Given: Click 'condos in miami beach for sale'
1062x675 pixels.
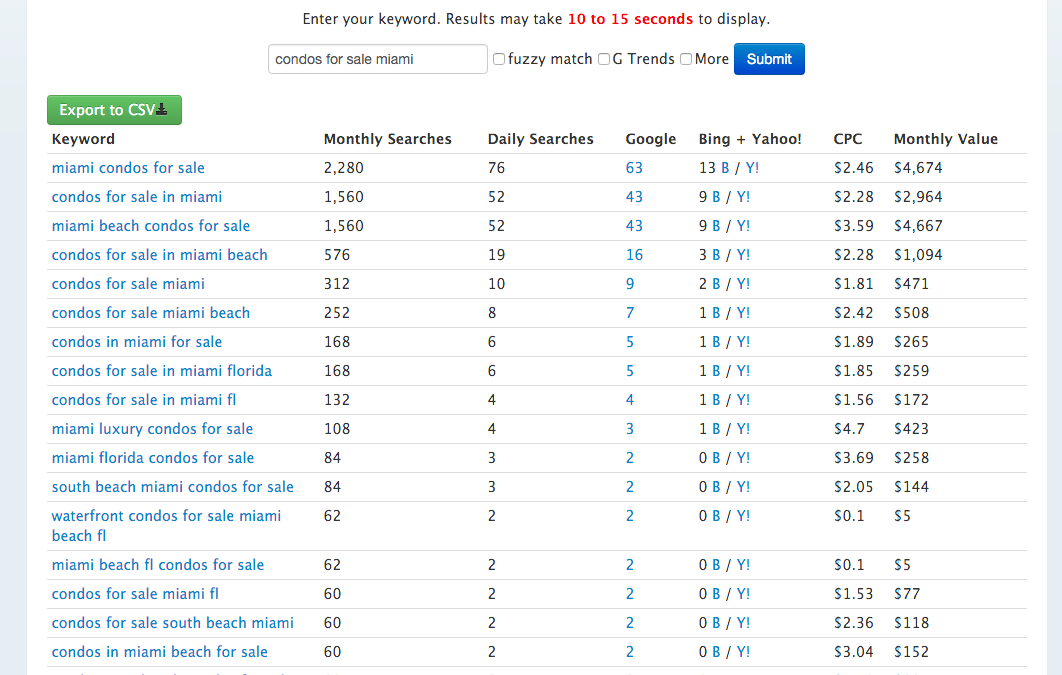Looking at the screenshot, I should [159, 653].
